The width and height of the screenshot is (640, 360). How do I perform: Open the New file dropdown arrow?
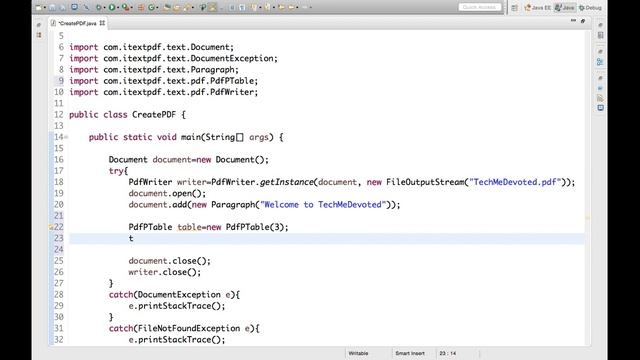(44, 7)
